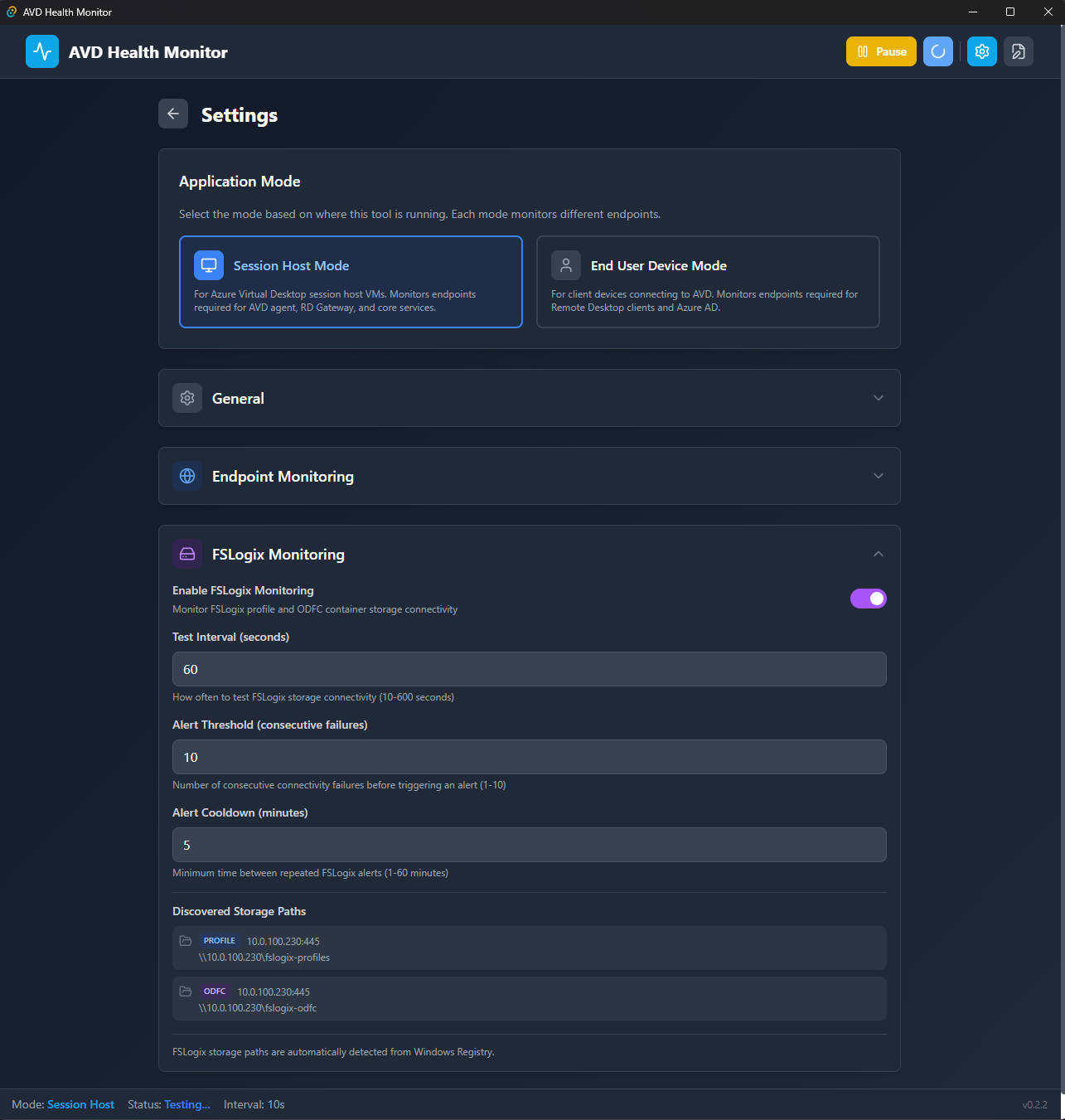The width and height of the screenshot is (1065, 1120).
Task: Click the folder icon next to the PROFILE path
Action: [x=186, y=940]
